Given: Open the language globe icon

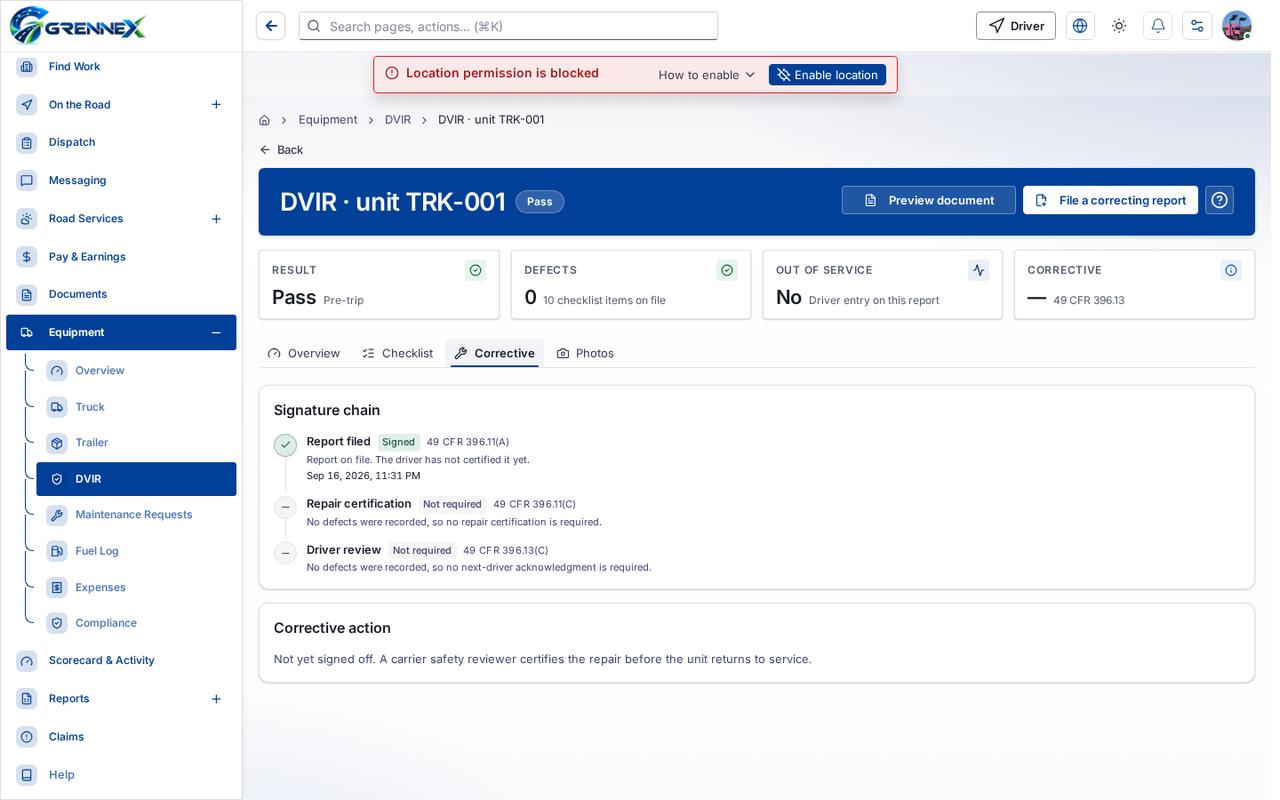Looking at the screenshot, I should click(x=1080, y=26).
